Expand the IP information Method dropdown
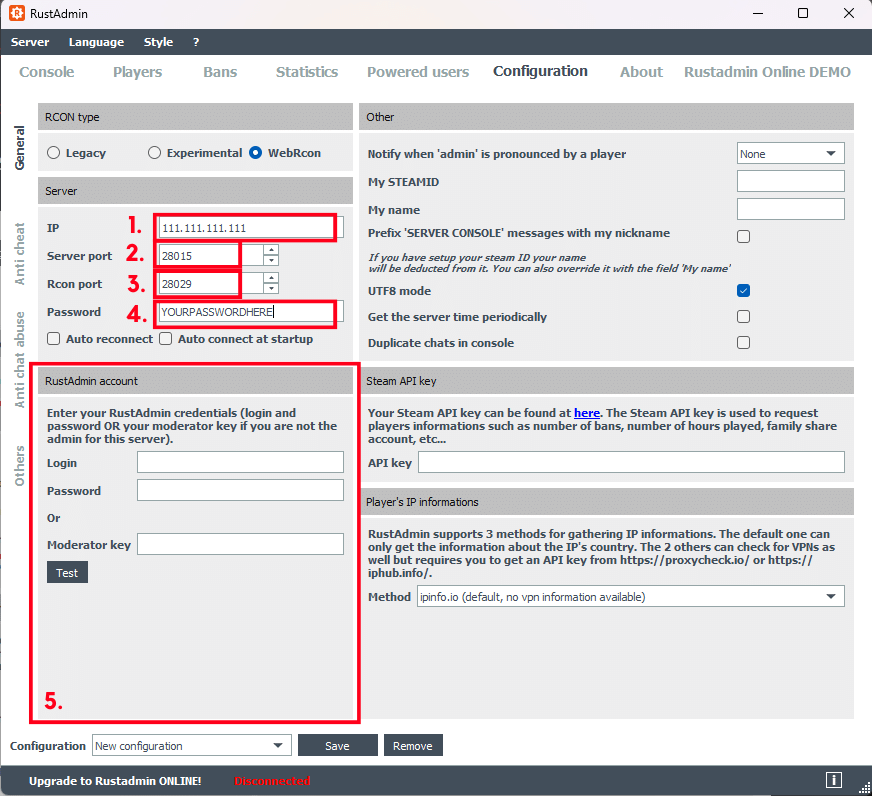 [x=630, y=596]
